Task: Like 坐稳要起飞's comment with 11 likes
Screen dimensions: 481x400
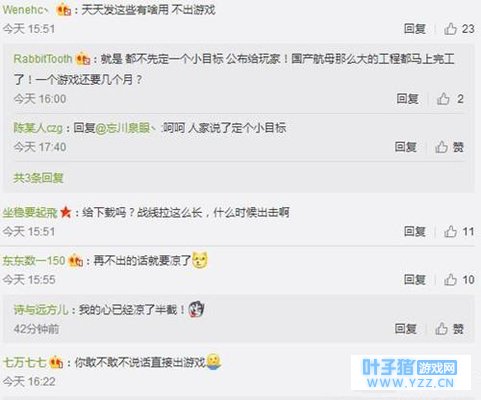Action: [450, 231]
